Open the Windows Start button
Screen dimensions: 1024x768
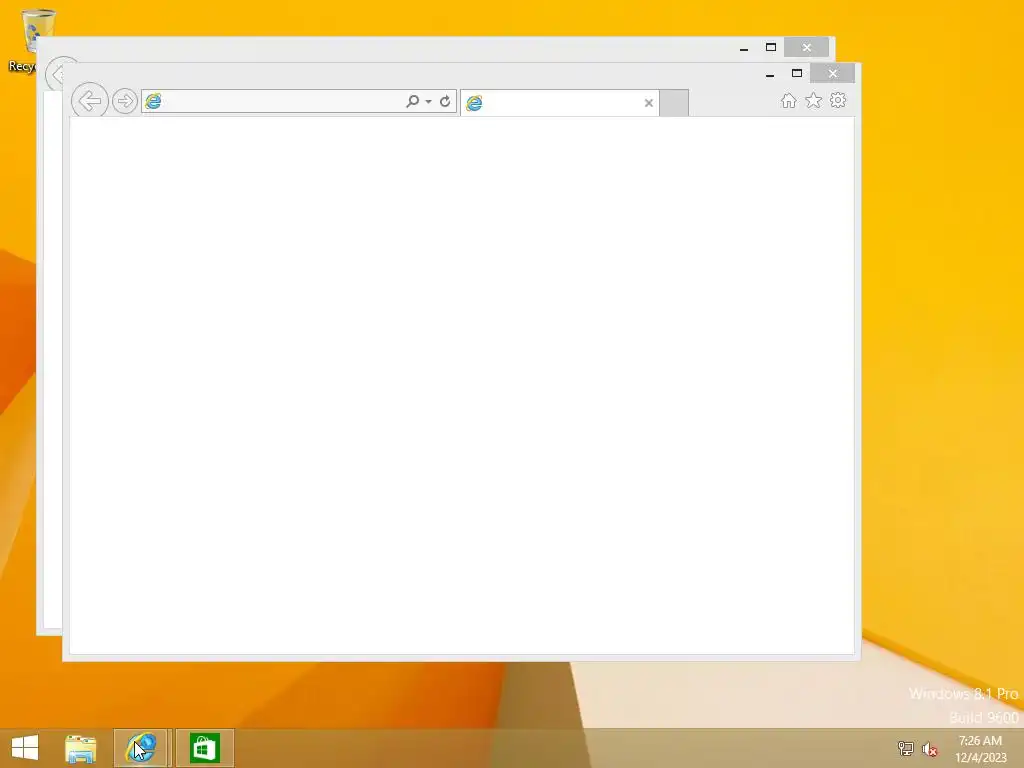25,748
